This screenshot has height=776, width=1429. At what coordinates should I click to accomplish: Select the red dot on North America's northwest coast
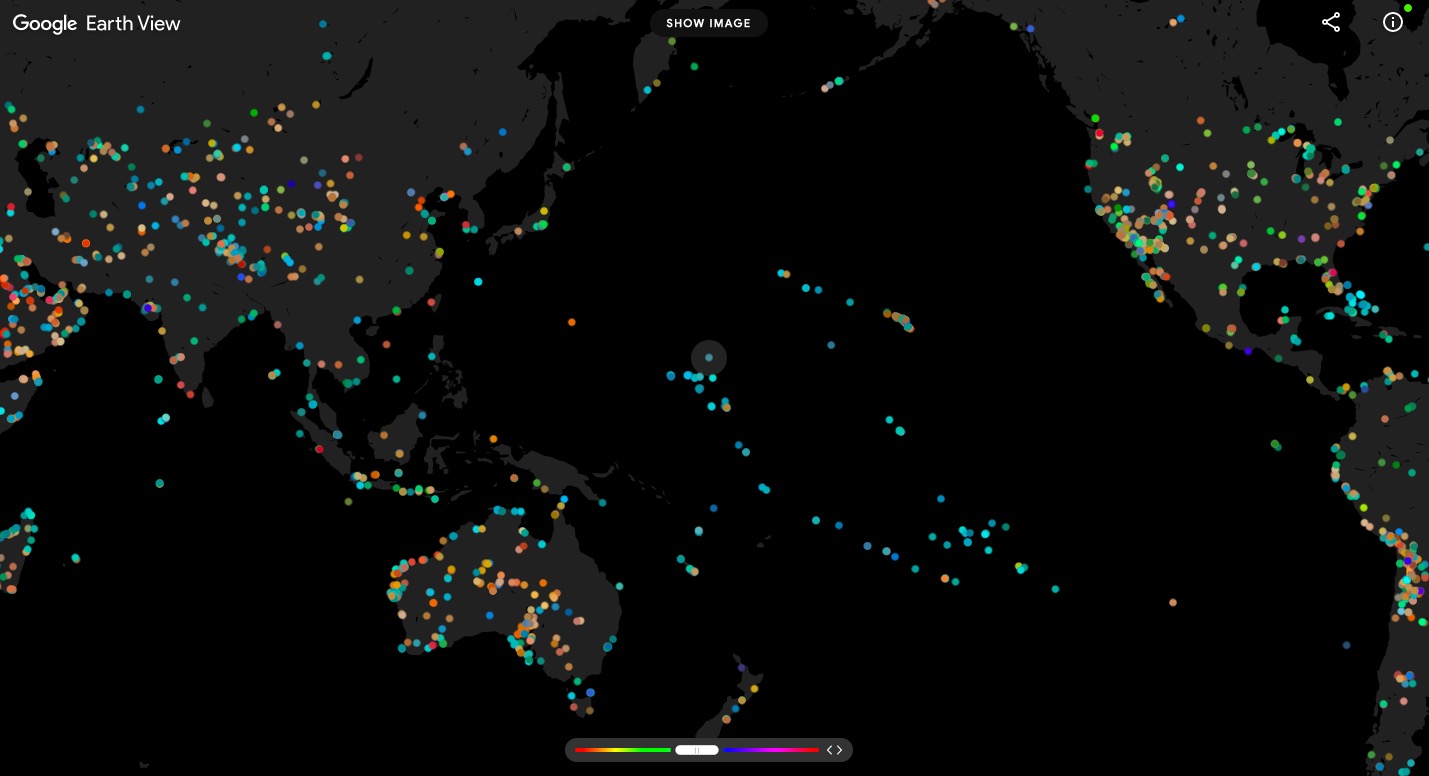point(1099,134)
